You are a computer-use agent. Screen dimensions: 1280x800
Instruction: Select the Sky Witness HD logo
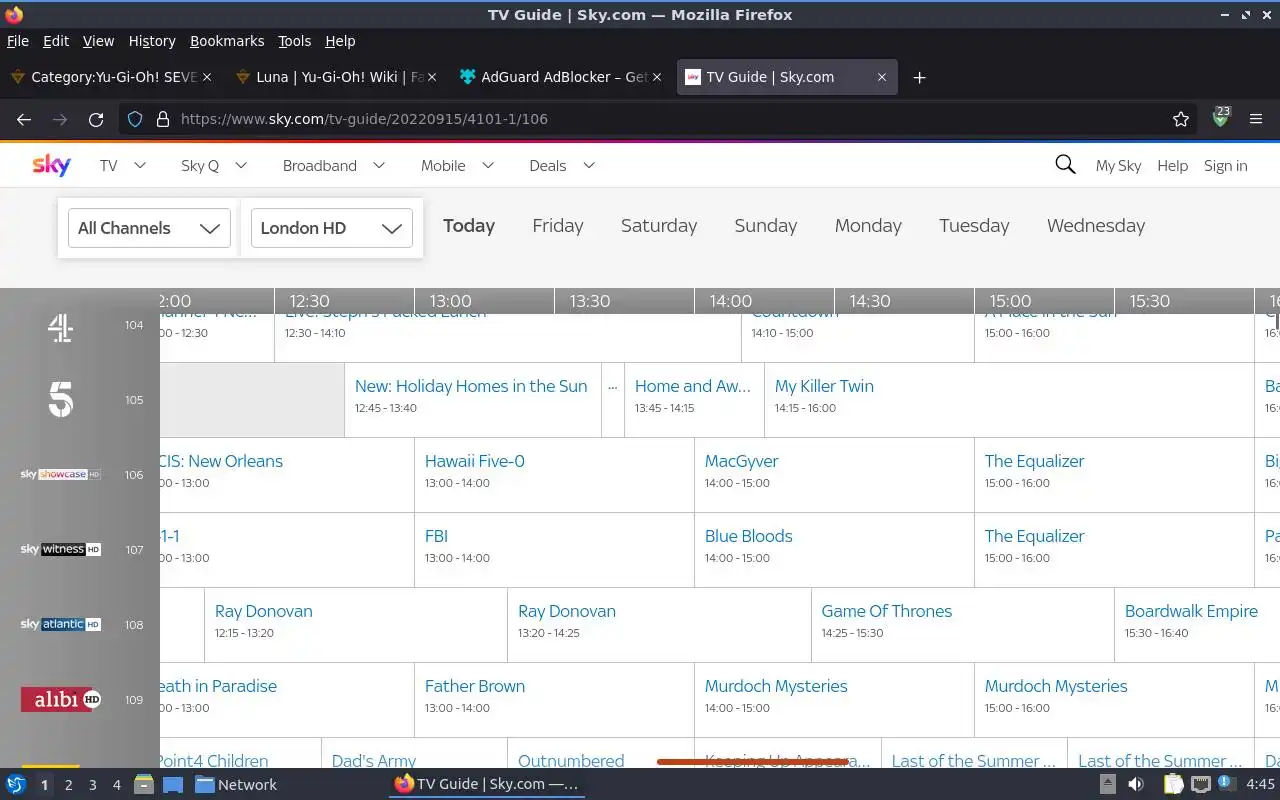(x=61, y=549)
